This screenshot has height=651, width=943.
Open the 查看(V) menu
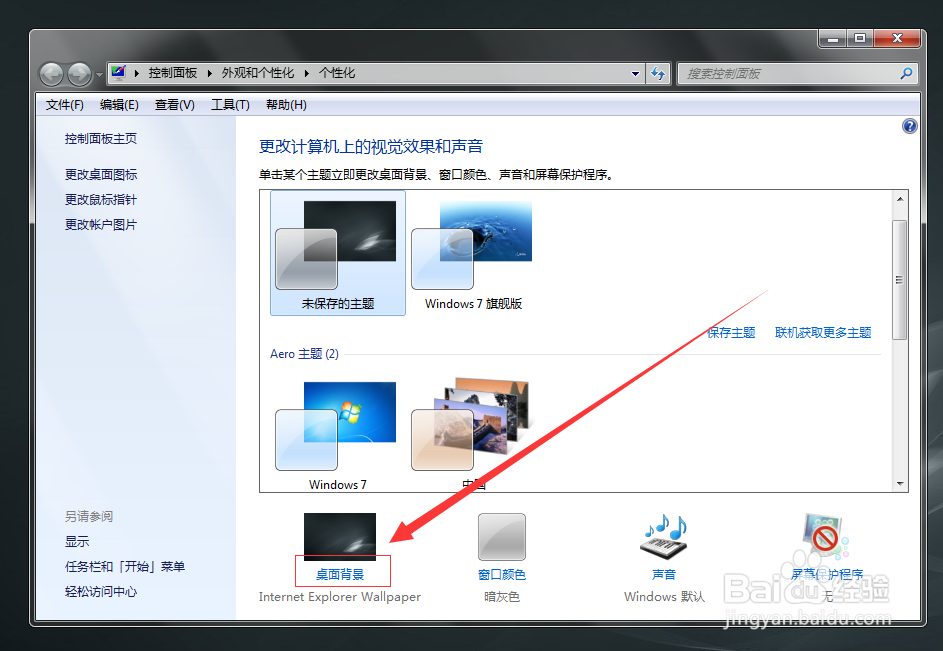(174, 105)
